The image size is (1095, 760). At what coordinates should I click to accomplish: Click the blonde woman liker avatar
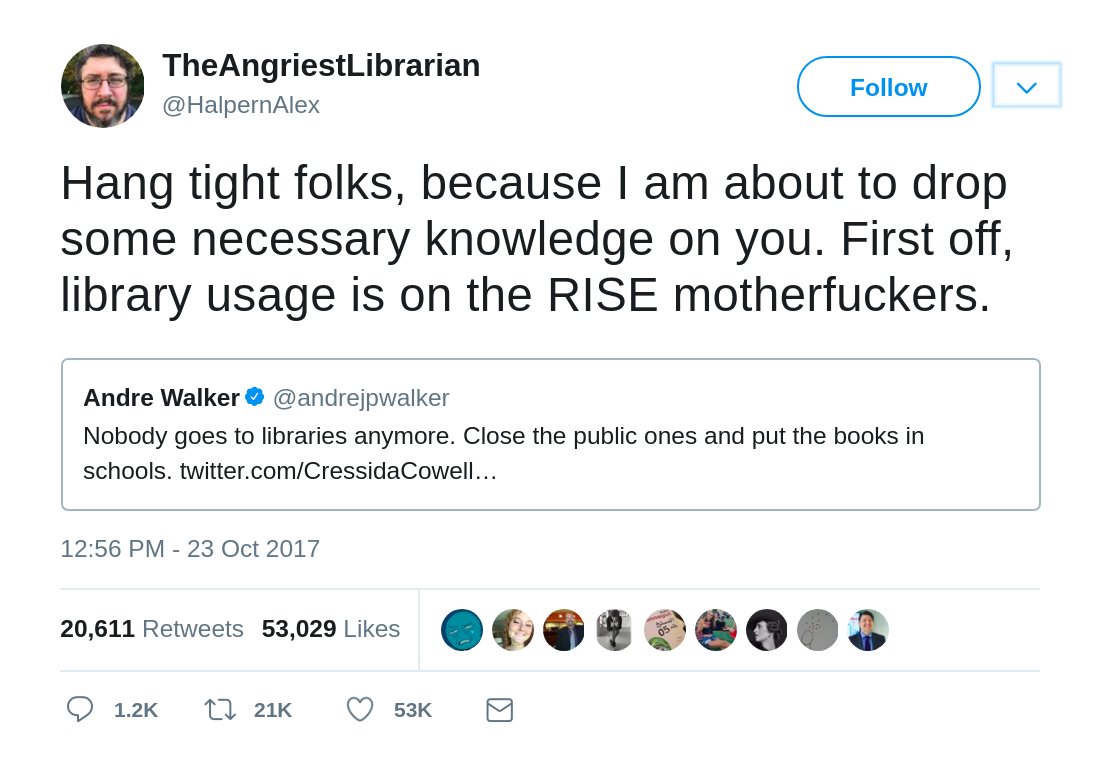(513, 630)
